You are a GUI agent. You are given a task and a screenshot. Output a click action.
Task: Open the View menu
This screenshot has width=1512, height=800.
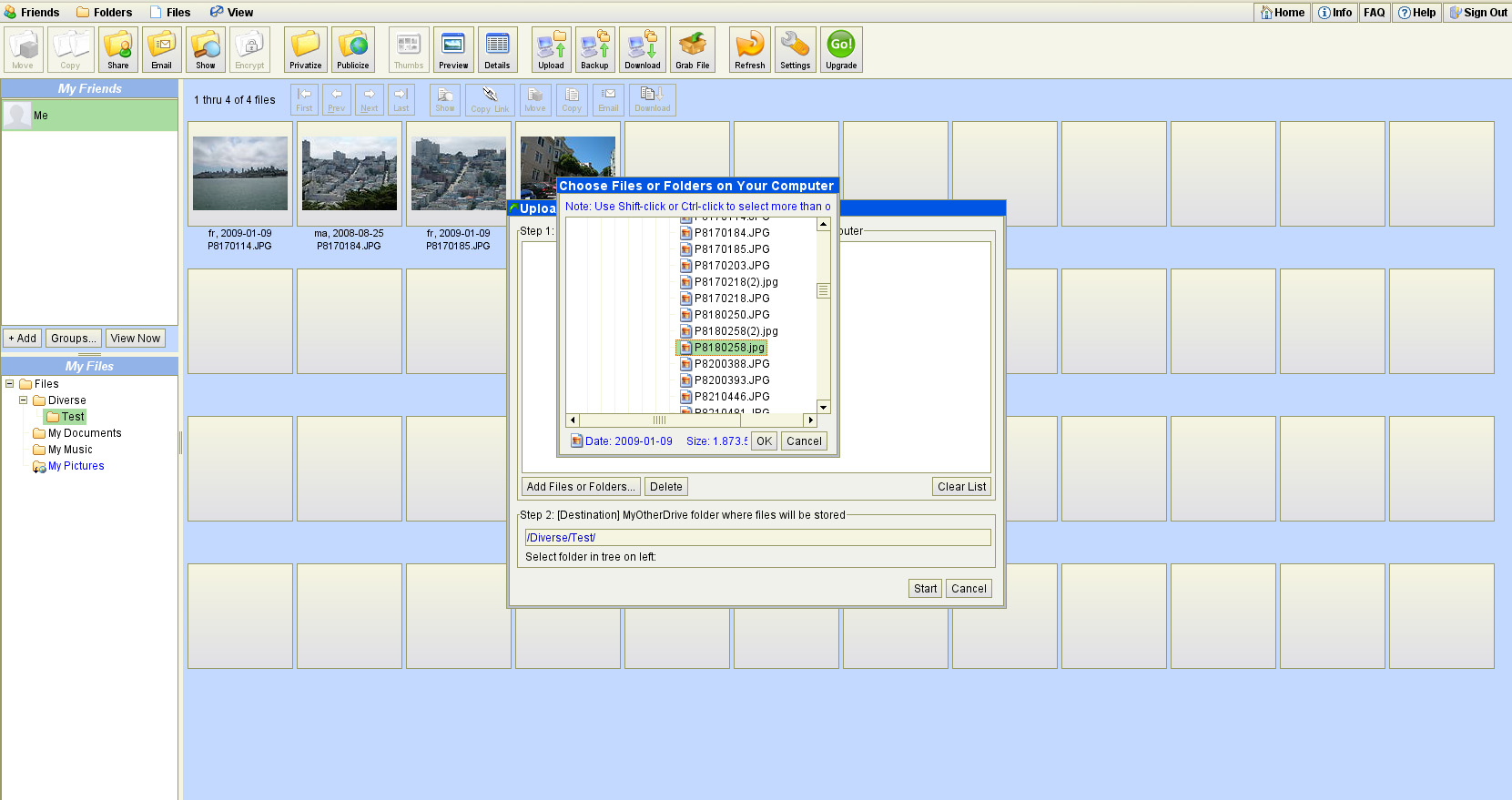[231, 12]
